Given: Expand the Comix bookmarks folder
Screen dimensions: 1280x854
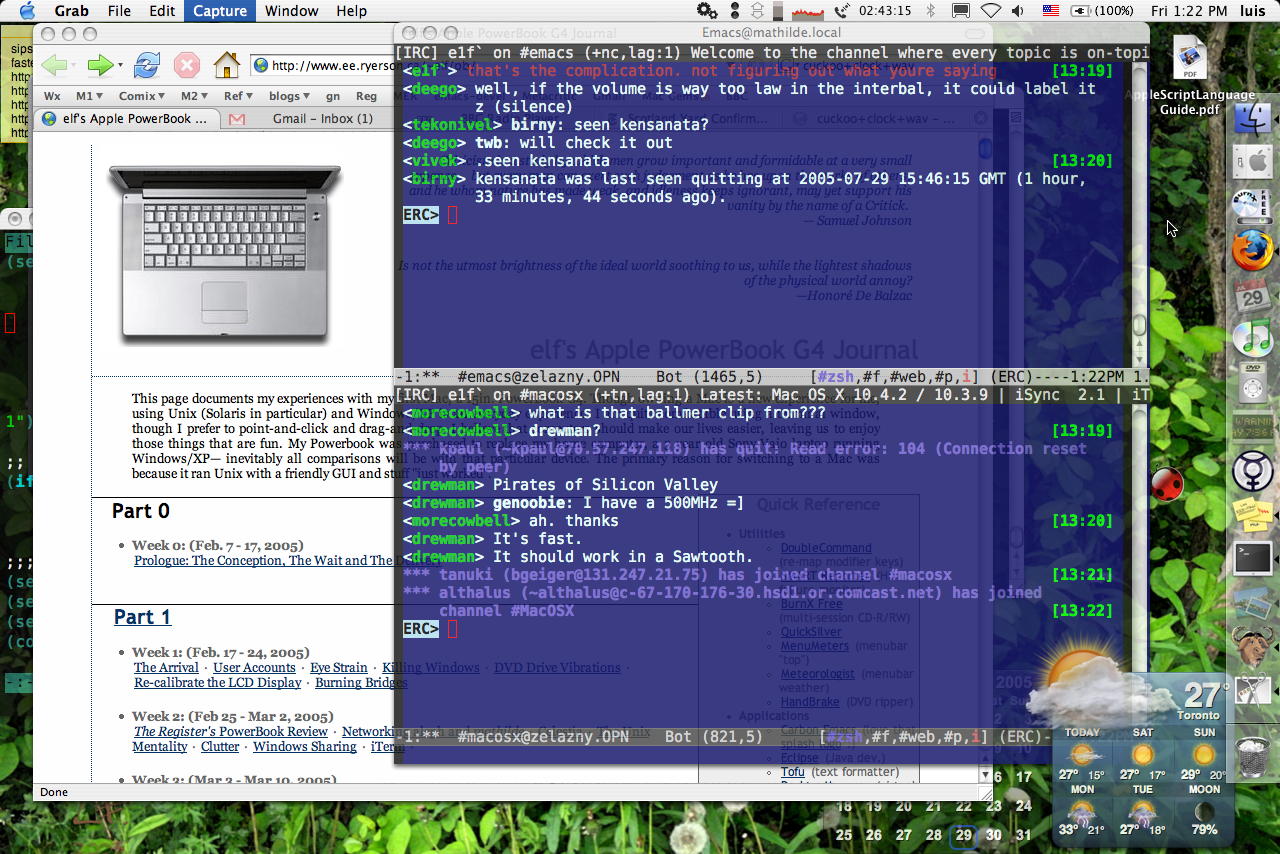Looking at the screenshot, I should (x=142, y=96).
